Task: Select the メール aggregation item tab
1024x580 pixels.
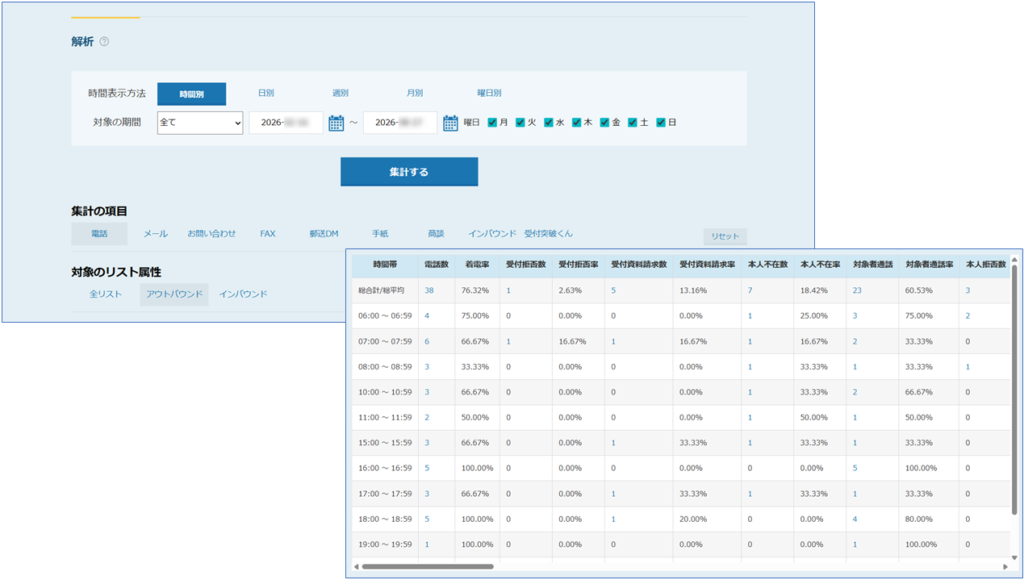Action: (155, 233)
